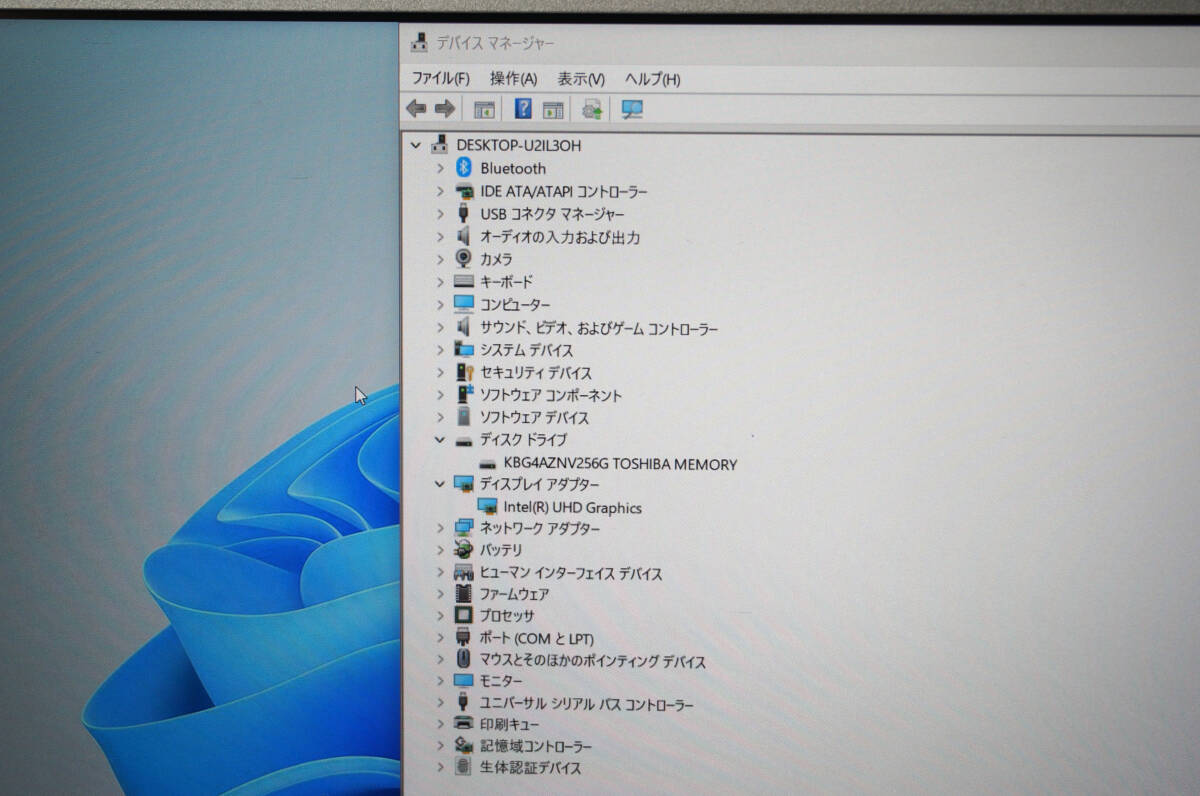Click the Forward arrow toolbar icon
1200x796 pixels.
coord(445,109)
